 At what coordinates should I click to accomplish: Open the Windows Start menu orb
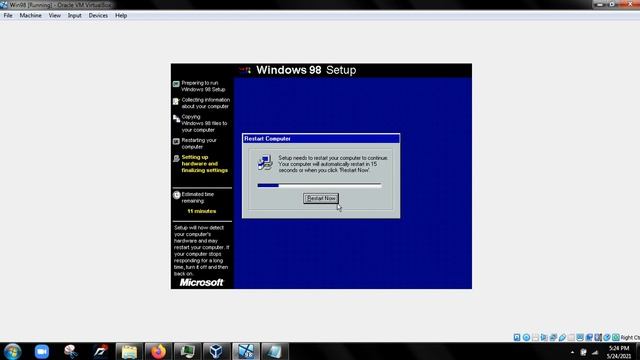tap(12, 351)
